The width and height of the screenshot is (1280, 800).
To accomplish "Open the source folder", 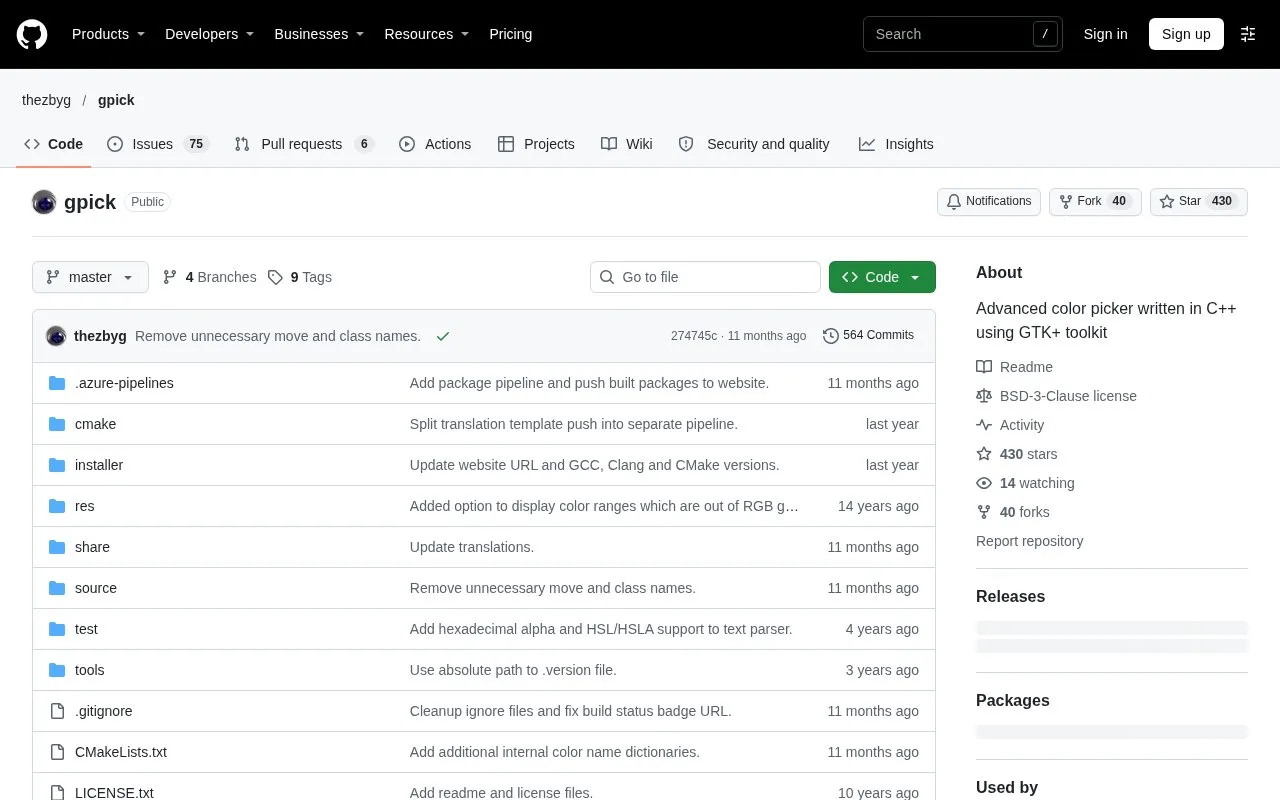I will click(x=96, y=588).
